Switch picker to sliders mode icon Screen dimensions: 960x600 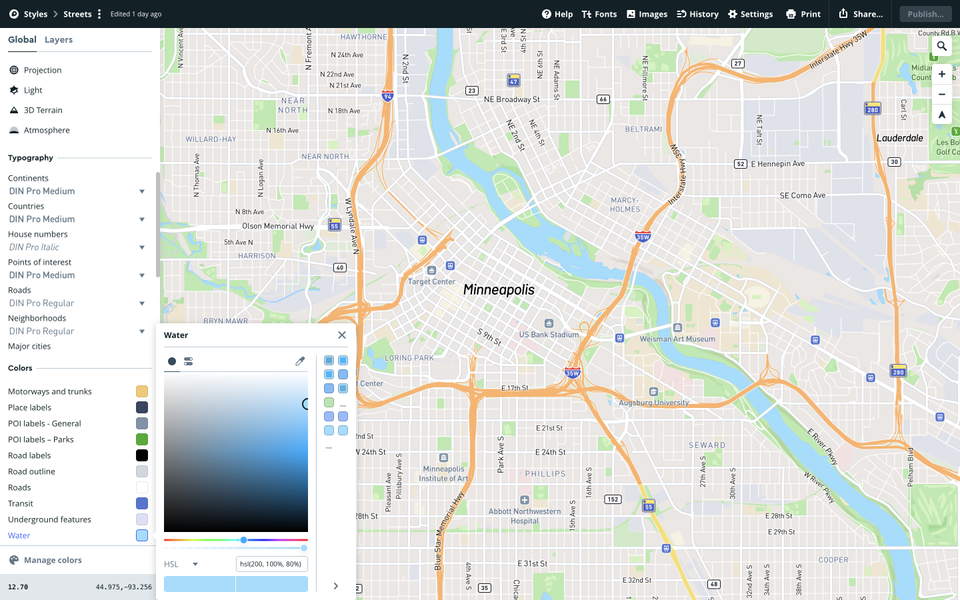188,361
